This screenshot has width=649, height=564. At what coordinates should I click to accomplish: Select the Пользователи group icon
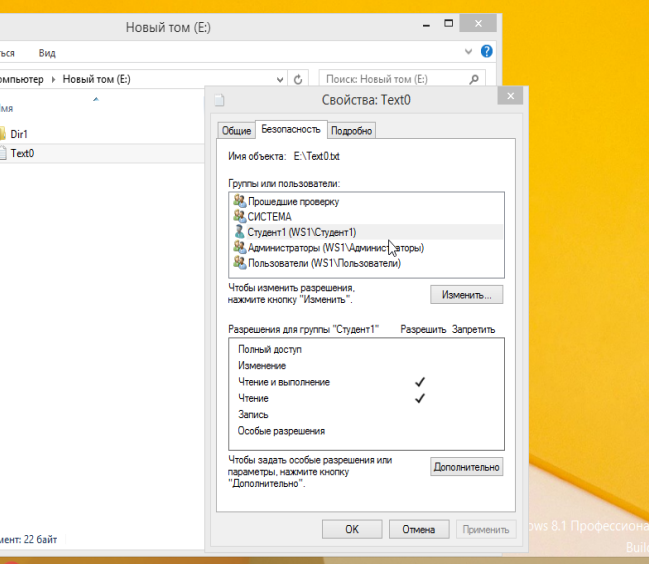(239, 262)
